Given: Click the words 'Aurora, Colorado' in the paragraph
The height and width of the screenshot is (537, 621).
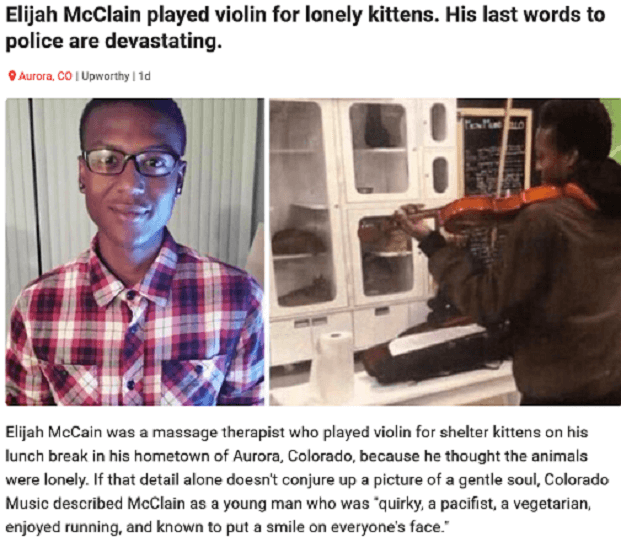Looking at the screenshot, I should (293, 456).
